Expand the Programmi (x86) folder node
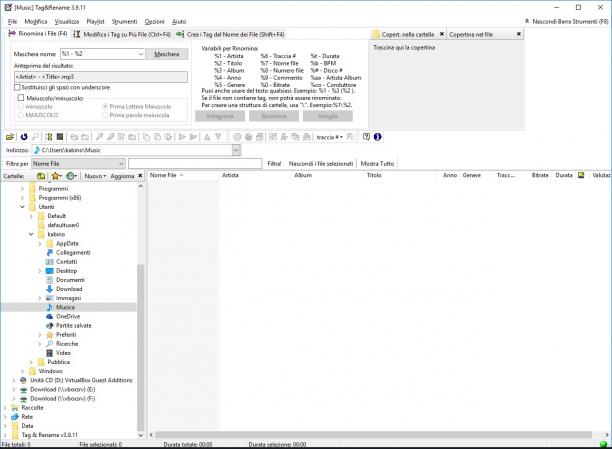Image resolution: width=612 pixels, height=449 pixels. [x=22, y=198]
